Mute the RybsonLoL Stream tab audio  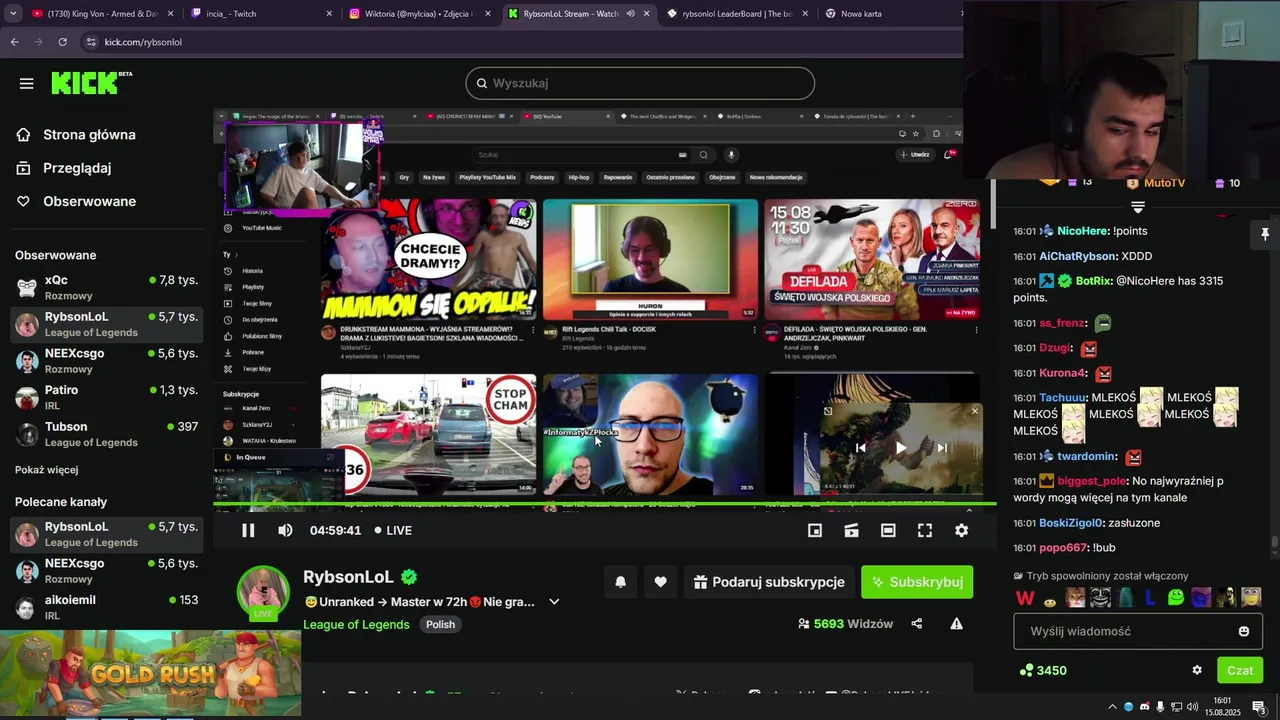click(630, 14)
